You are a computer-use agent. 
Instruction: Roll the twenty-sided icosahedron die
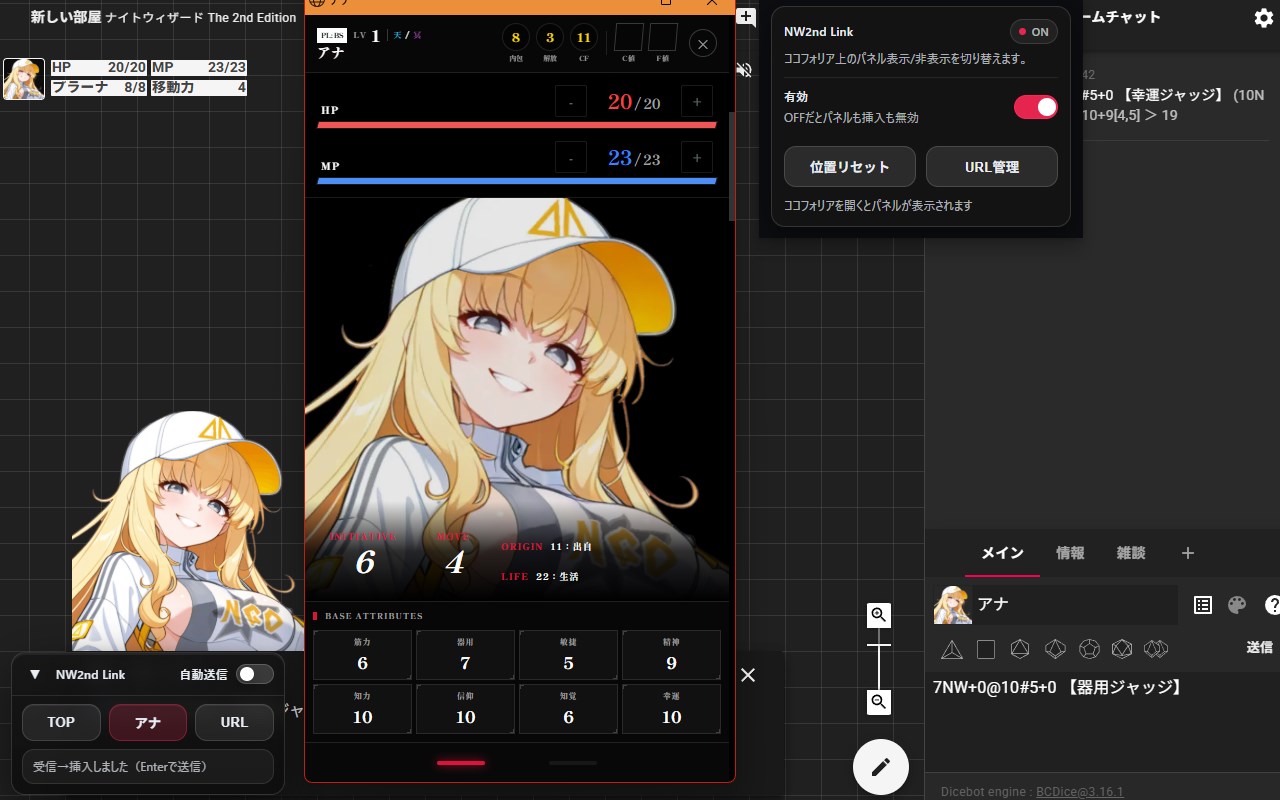point(1122,650)
